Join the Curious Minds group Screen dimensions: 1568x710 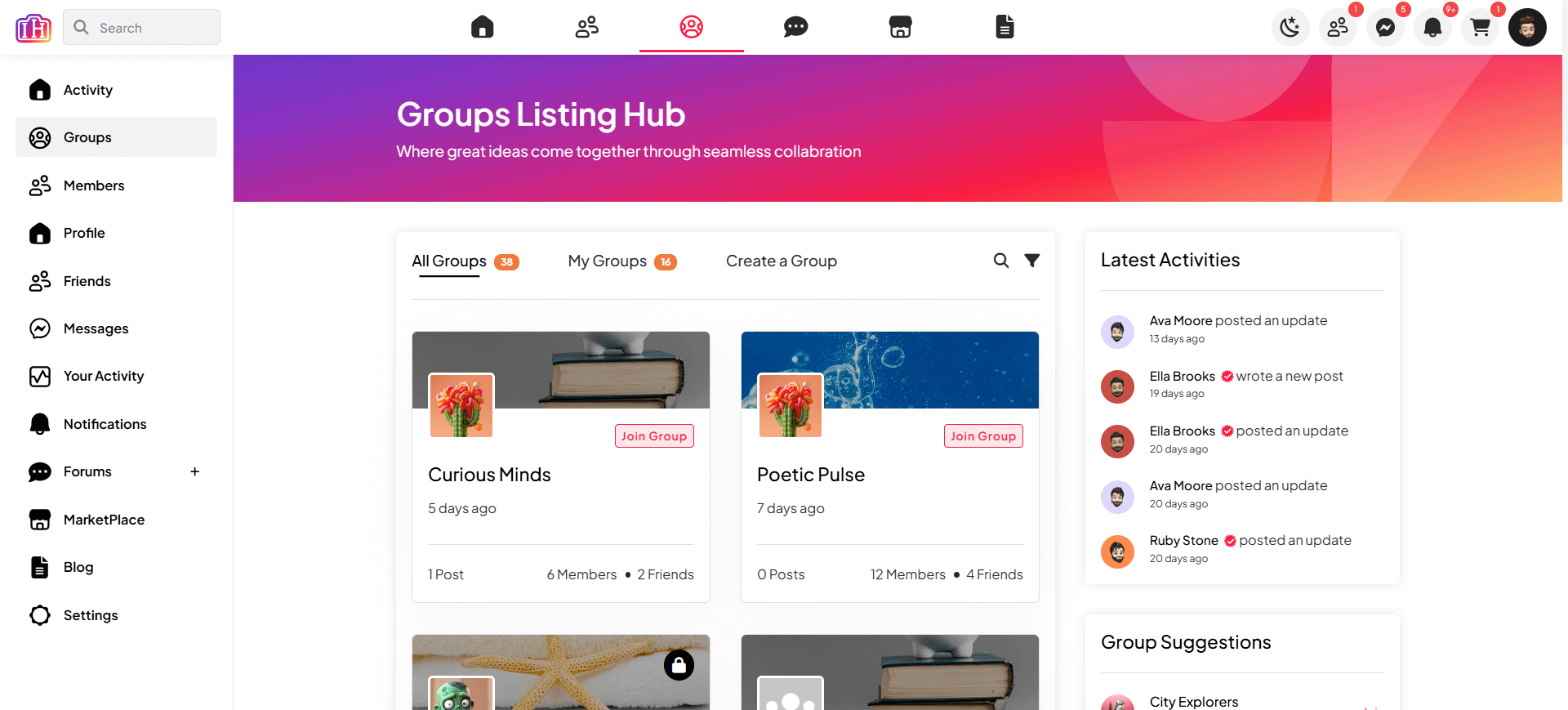pyautogui.click(x=654, y=436)
